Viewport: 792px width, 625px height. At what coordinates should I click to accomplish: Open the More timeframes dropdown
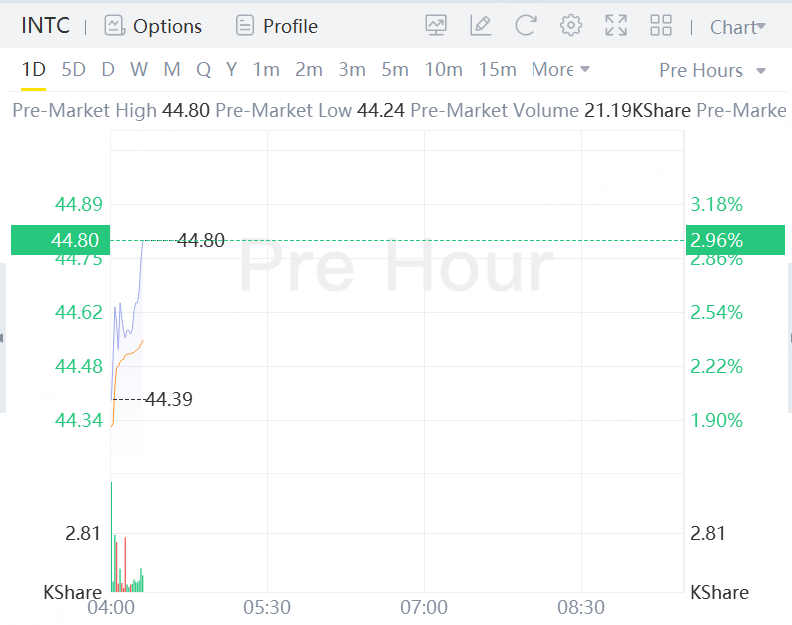(x=561, y=70)
